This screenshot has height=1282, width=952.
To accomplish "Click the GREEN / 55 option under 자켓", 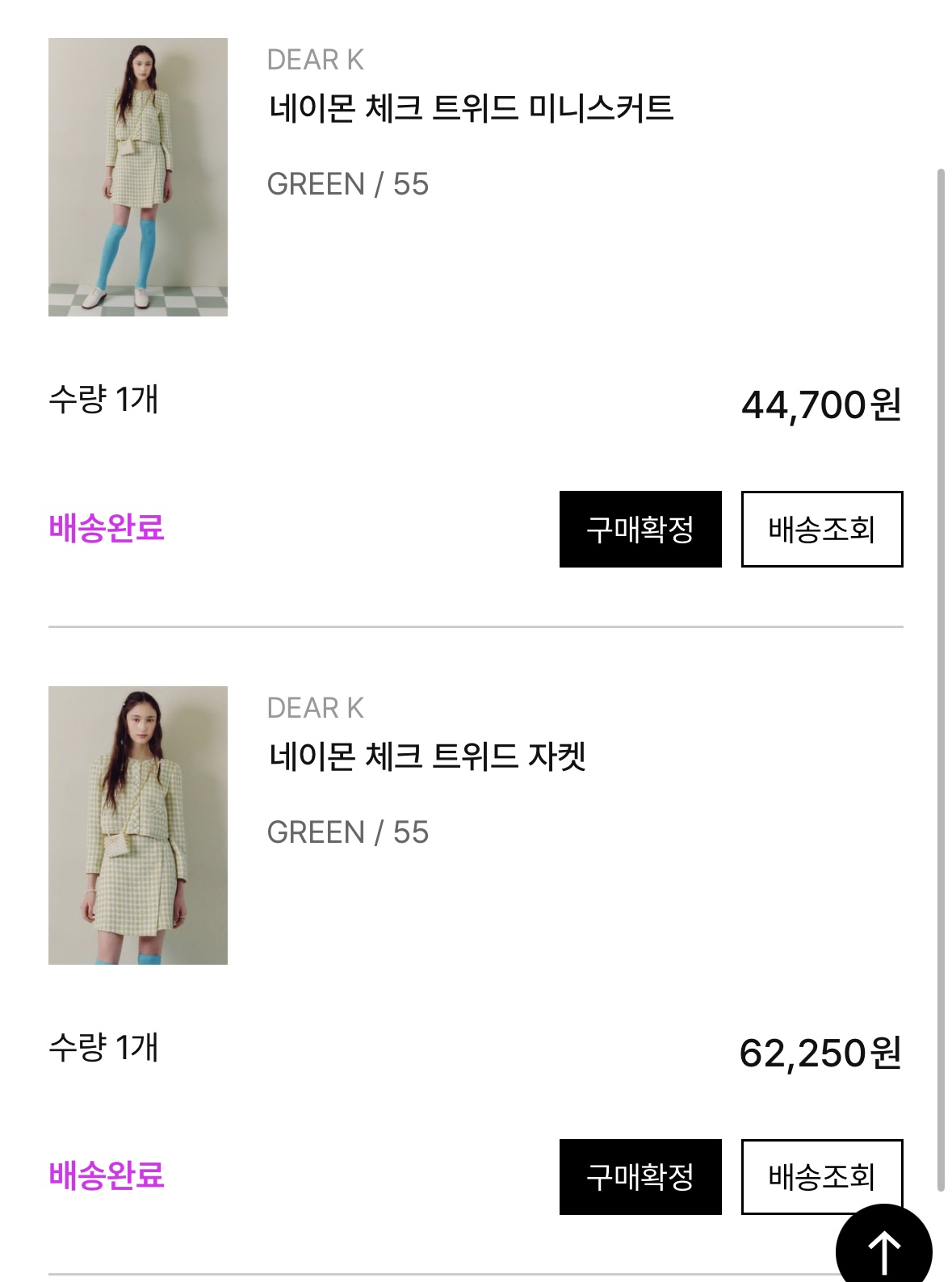I will [347, 832].
